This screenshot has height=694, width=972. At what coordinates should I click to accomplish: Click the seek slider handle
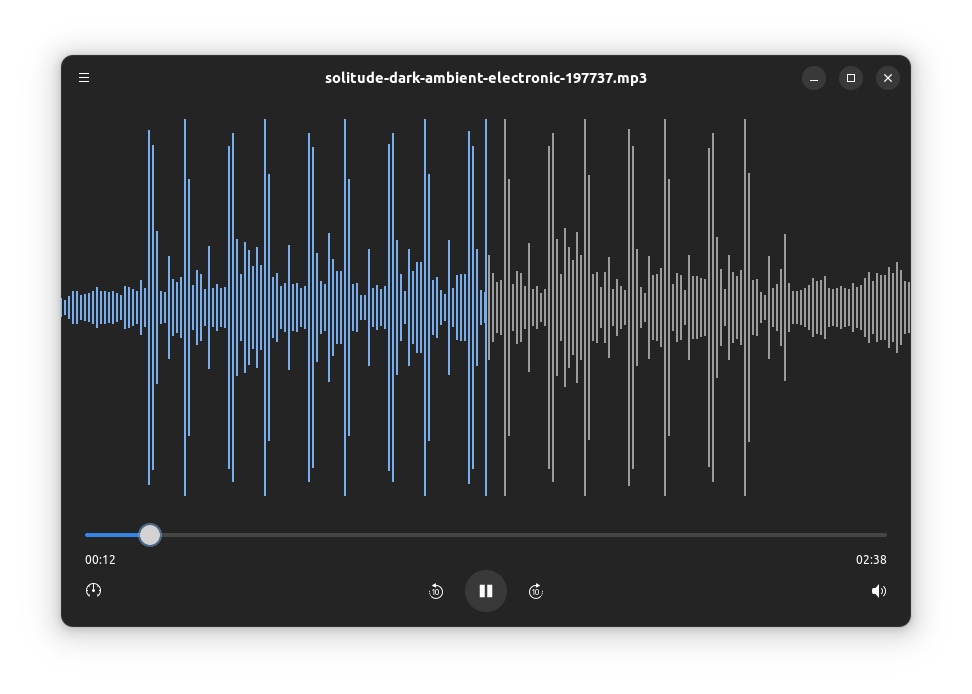150,535
